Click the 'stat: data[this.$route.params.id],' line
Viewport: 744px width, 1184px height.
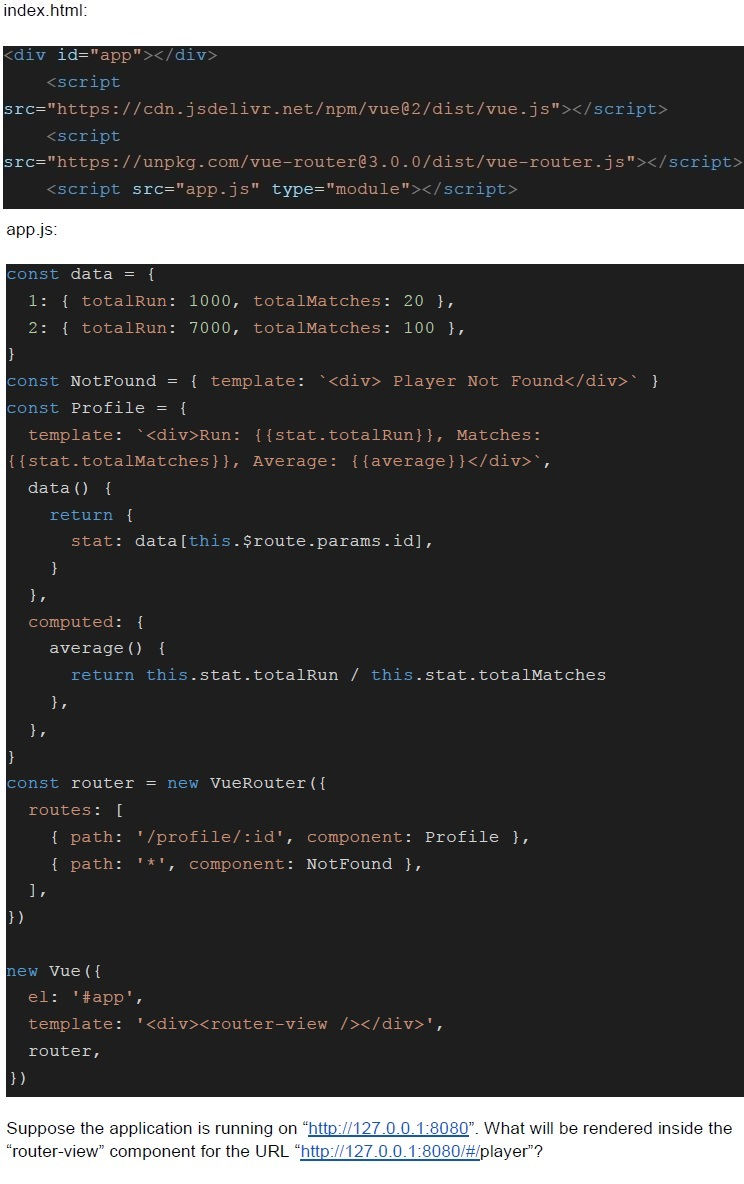[x=252, y=541]
